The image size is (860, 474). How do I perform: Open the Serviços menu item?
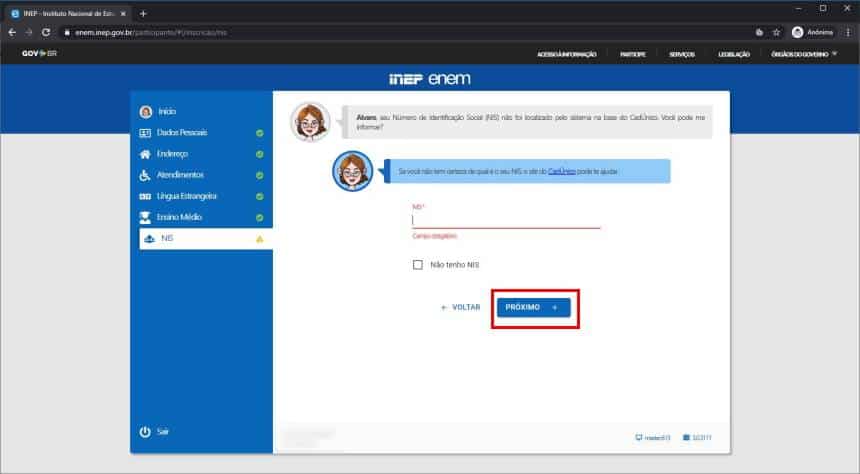point(682,54)
